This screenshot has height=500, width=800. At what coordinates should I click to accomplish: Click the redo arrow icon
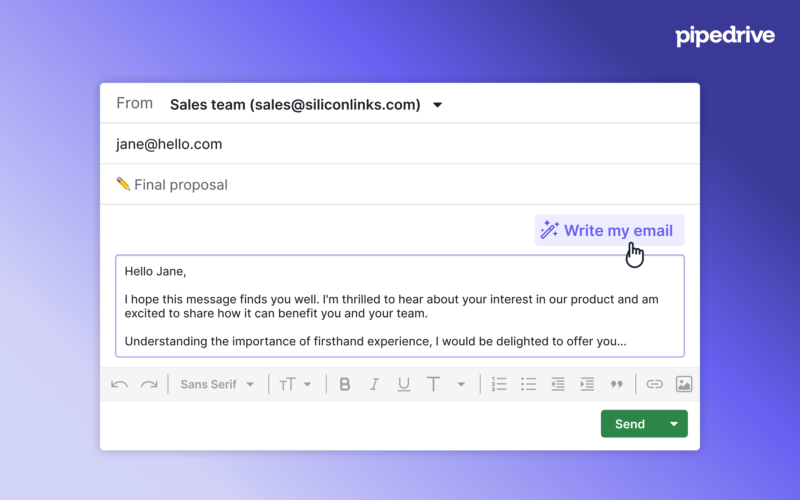(149, 384)
